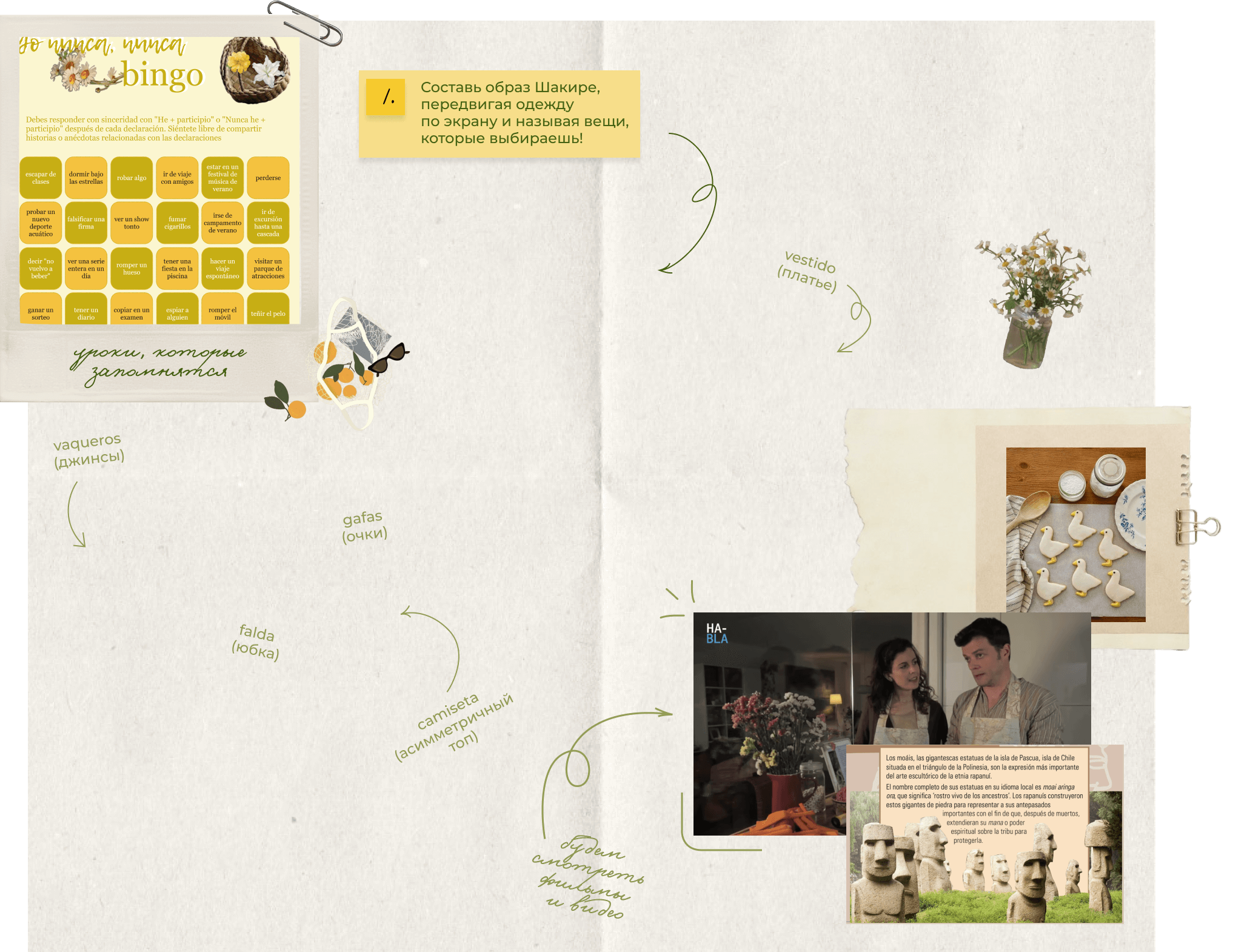
Task: Click the 'ver un show tonto' square
Action: (132, 223)
